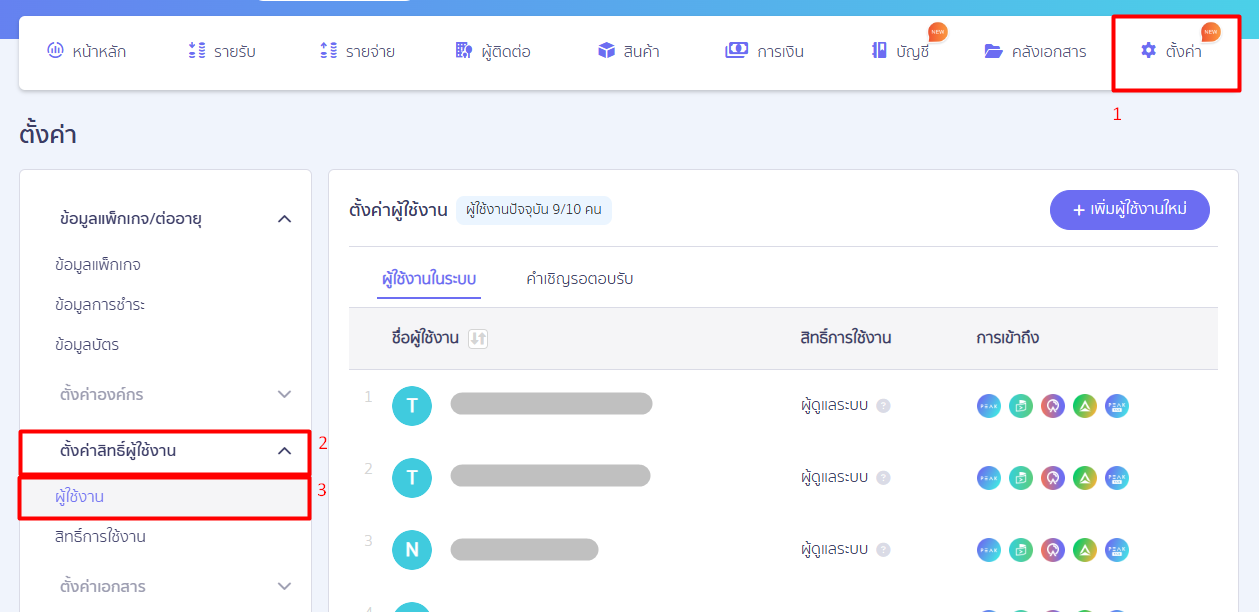Image resolution: width=1259 pixels, height=612 pixels.
Task: Open สิทธิ์การใช้งาน in the sidebar
Action: (100, 537)
